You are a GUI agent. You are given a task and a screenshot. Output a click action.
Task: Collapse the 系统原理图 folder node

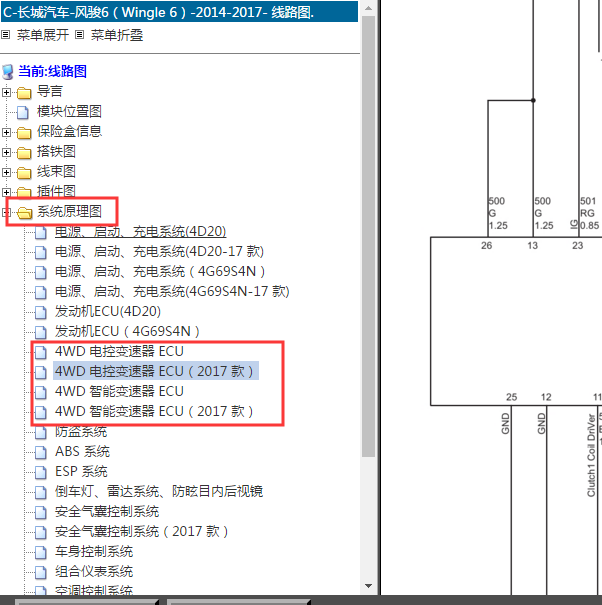pos(6,212)
